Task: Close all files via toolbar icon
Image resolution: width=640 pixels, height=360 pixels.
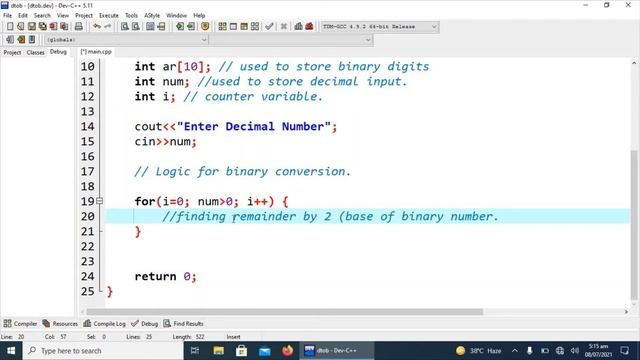Action: pos(64,27)
